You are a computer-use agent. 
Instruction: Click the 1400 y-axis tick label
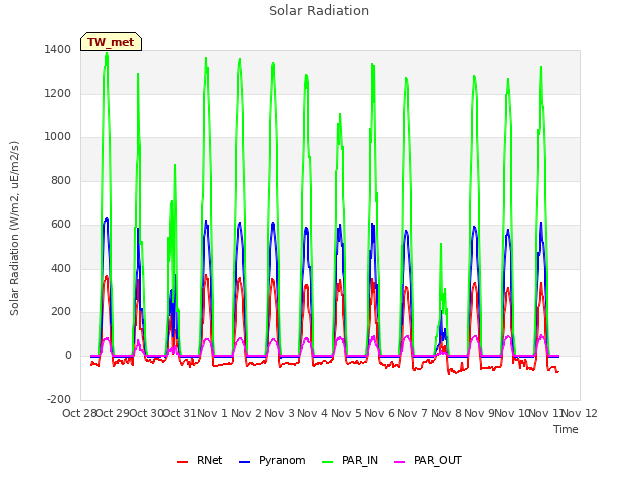click(58, 49)
